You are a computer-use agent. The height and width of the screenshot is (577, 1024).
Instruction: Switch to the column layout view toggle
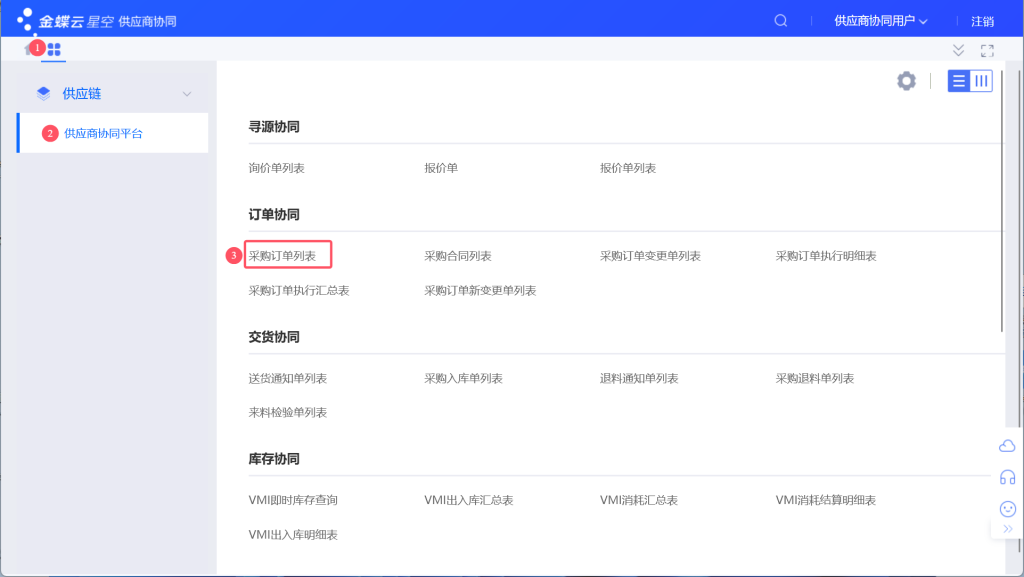[981, 80]
